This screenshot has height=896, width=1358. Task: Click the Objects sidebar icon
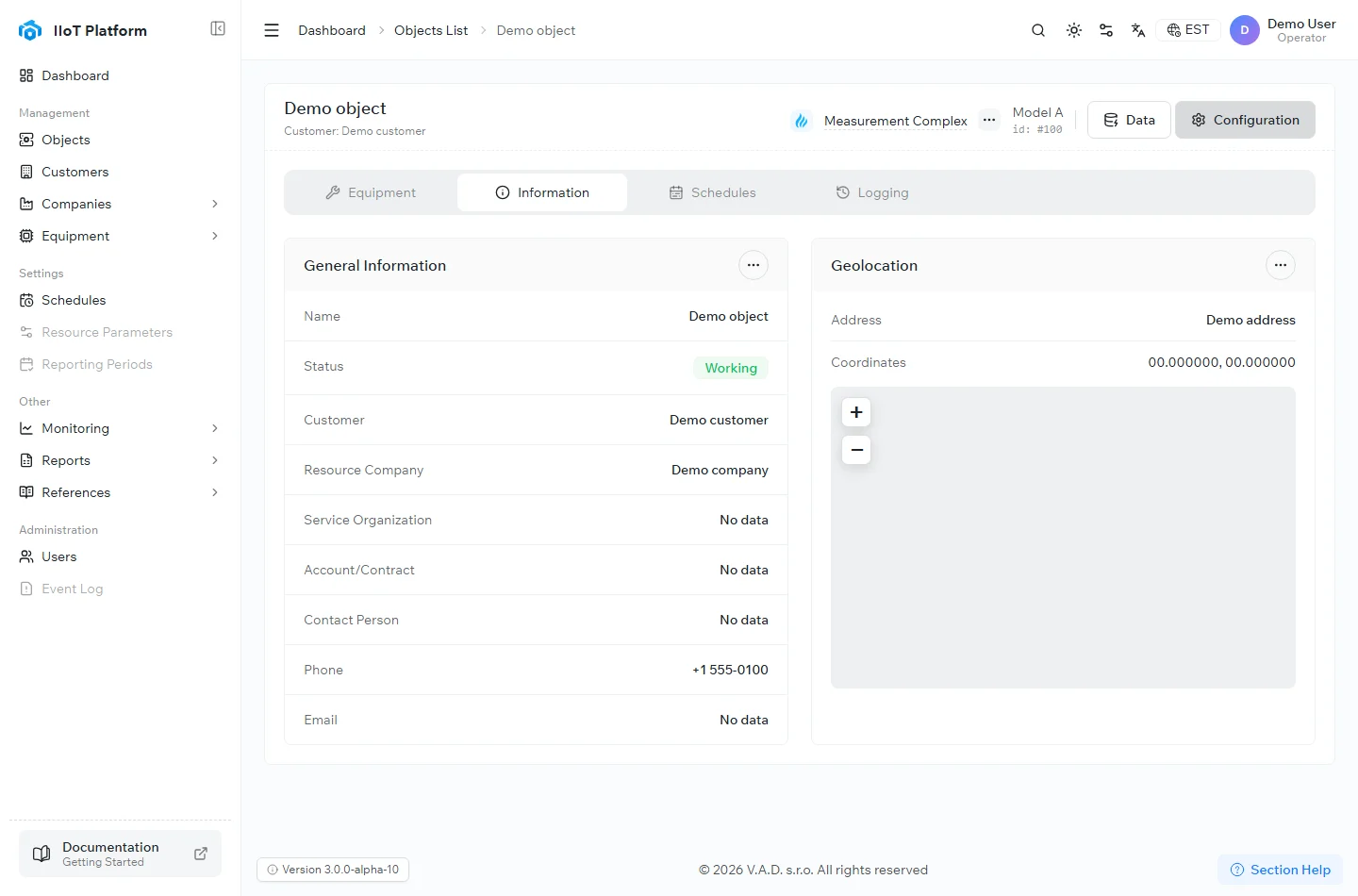pyautogui.click(x=26, y=140)
